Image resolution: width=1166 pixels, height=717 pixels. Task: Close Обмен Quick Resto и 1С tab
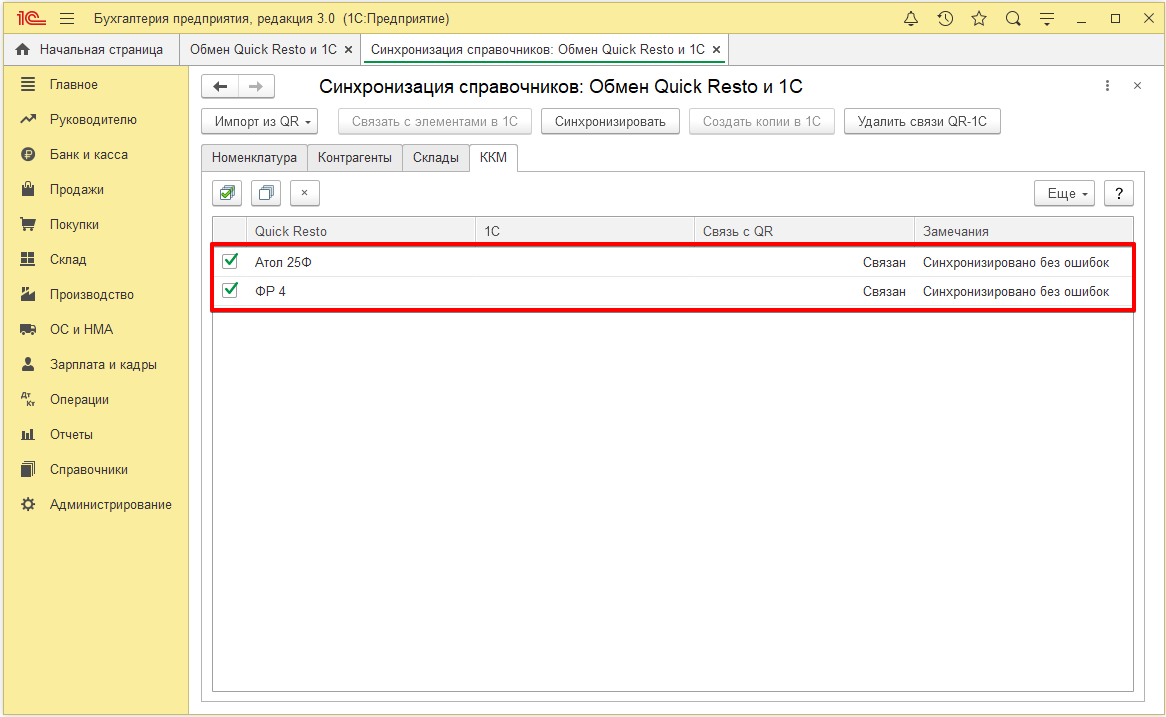pyautogui.click(x=348, y=50)
